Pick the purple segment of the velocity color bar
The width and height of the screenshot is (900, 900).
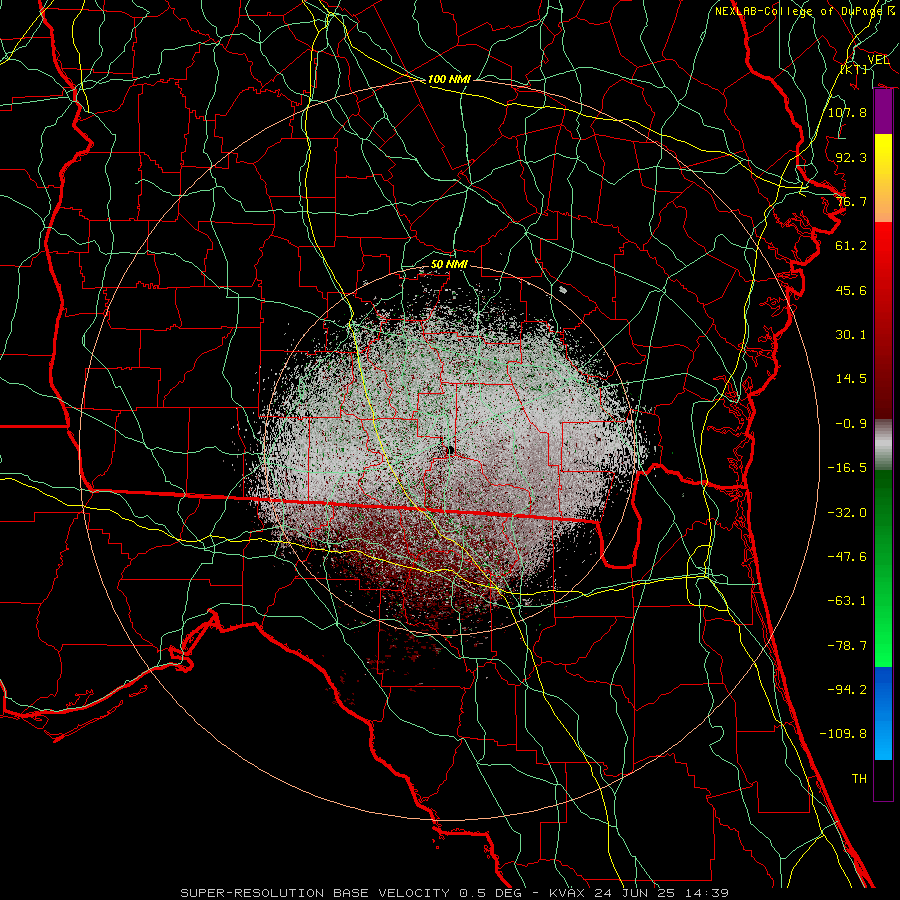(x=883, y=112)
